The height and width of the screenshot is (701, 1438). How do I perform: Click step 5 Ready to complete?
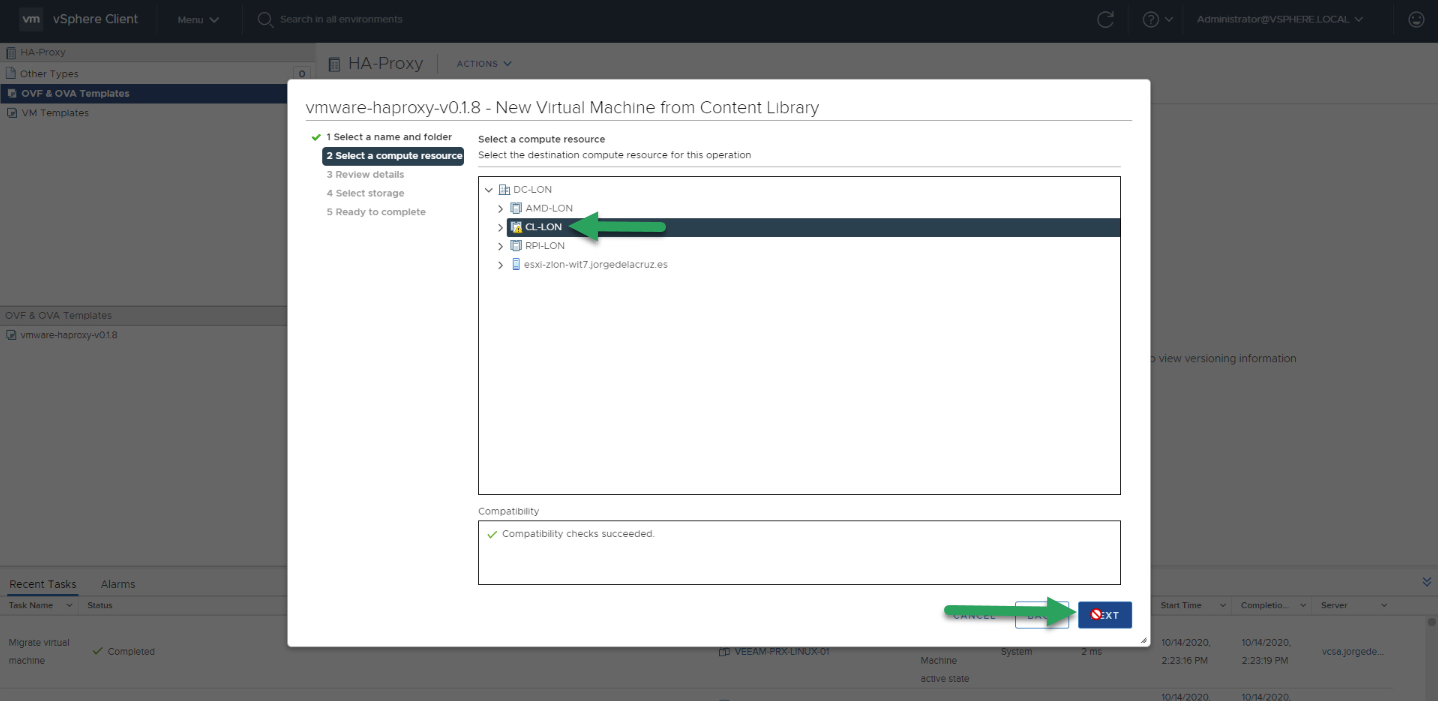(376, 212)
